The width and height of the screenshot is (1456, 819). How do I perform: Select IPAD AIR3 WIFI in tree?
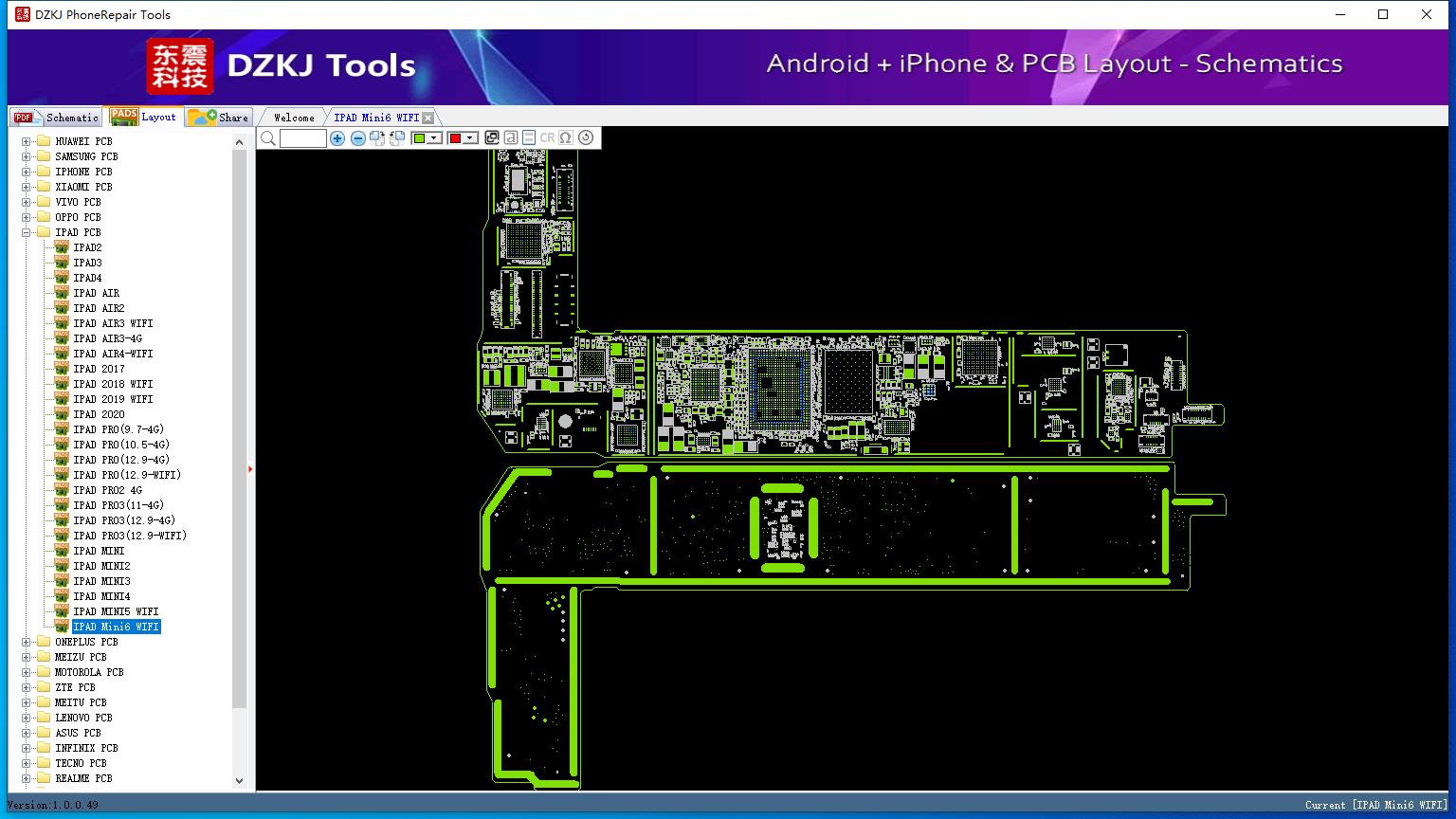pos(113,323)
